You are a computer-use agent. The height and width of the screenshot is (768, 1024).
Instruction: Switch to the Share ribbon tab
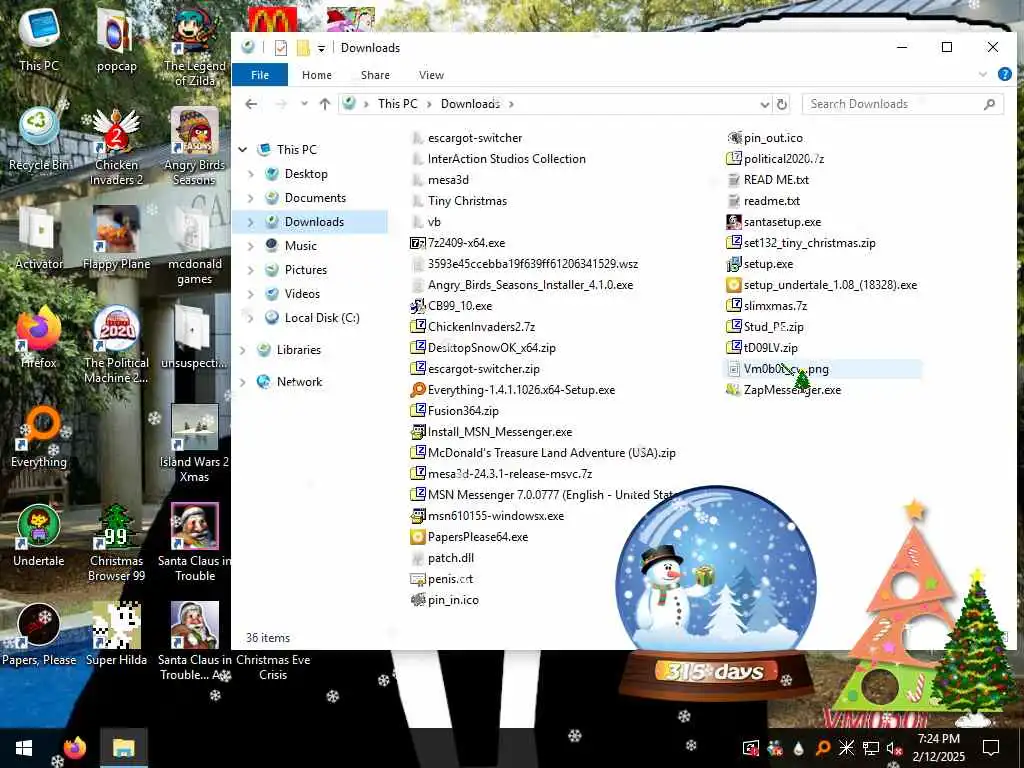[x=376, y=75]
